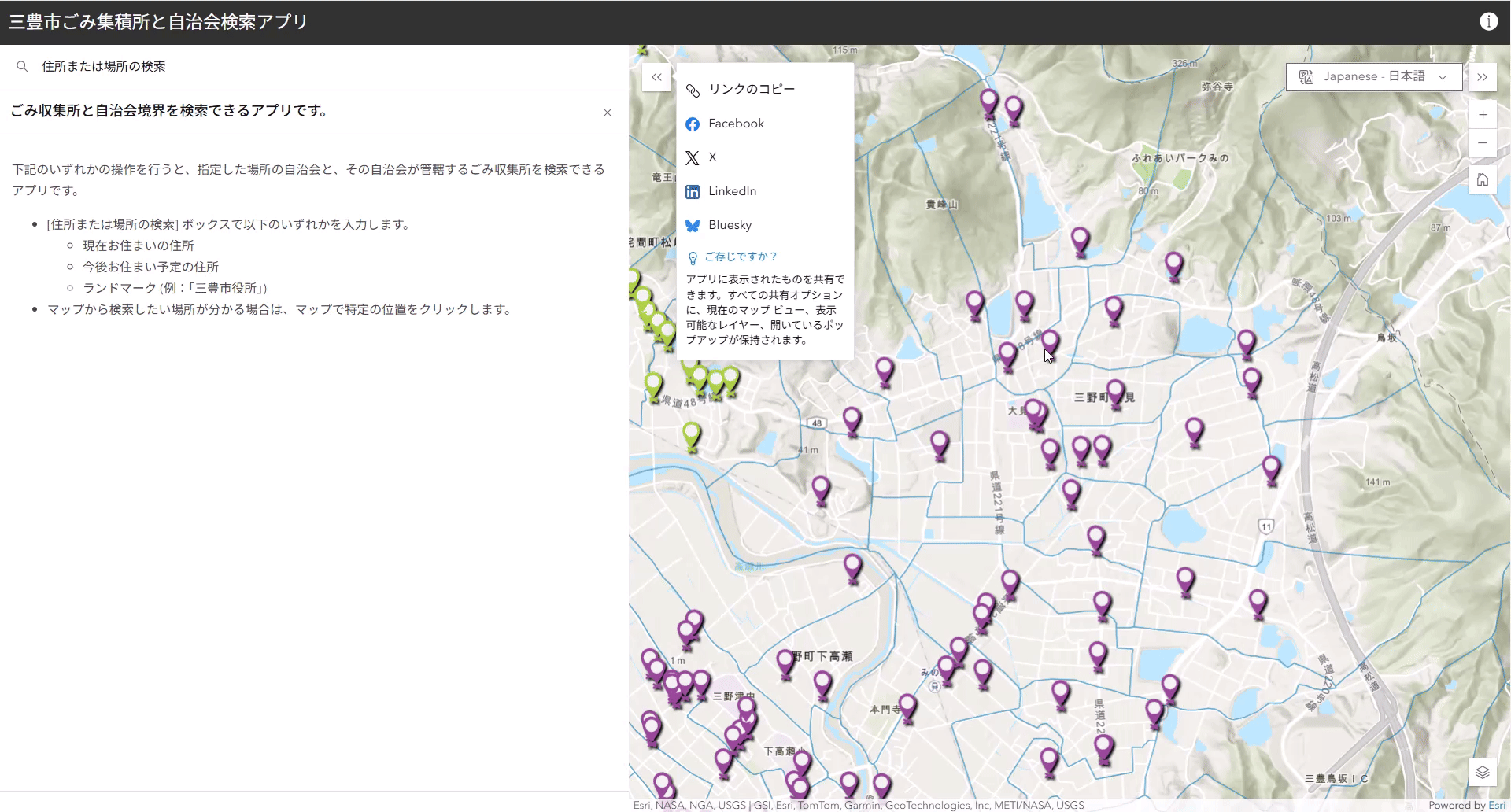
Task: Open the app information icon in header
Action: pyautogui.click(x=1488, y=21)
